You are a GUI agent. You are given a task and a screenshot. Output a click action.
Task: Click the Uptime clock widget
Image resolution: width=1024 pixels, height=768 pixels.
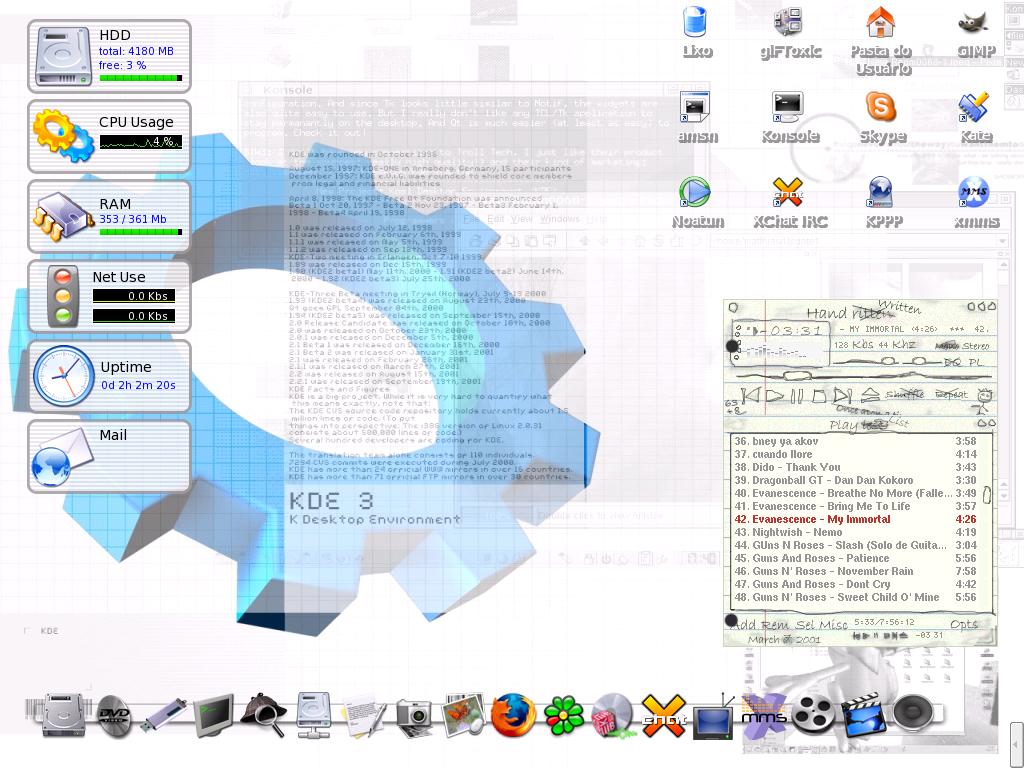click(x=109, y=376)
